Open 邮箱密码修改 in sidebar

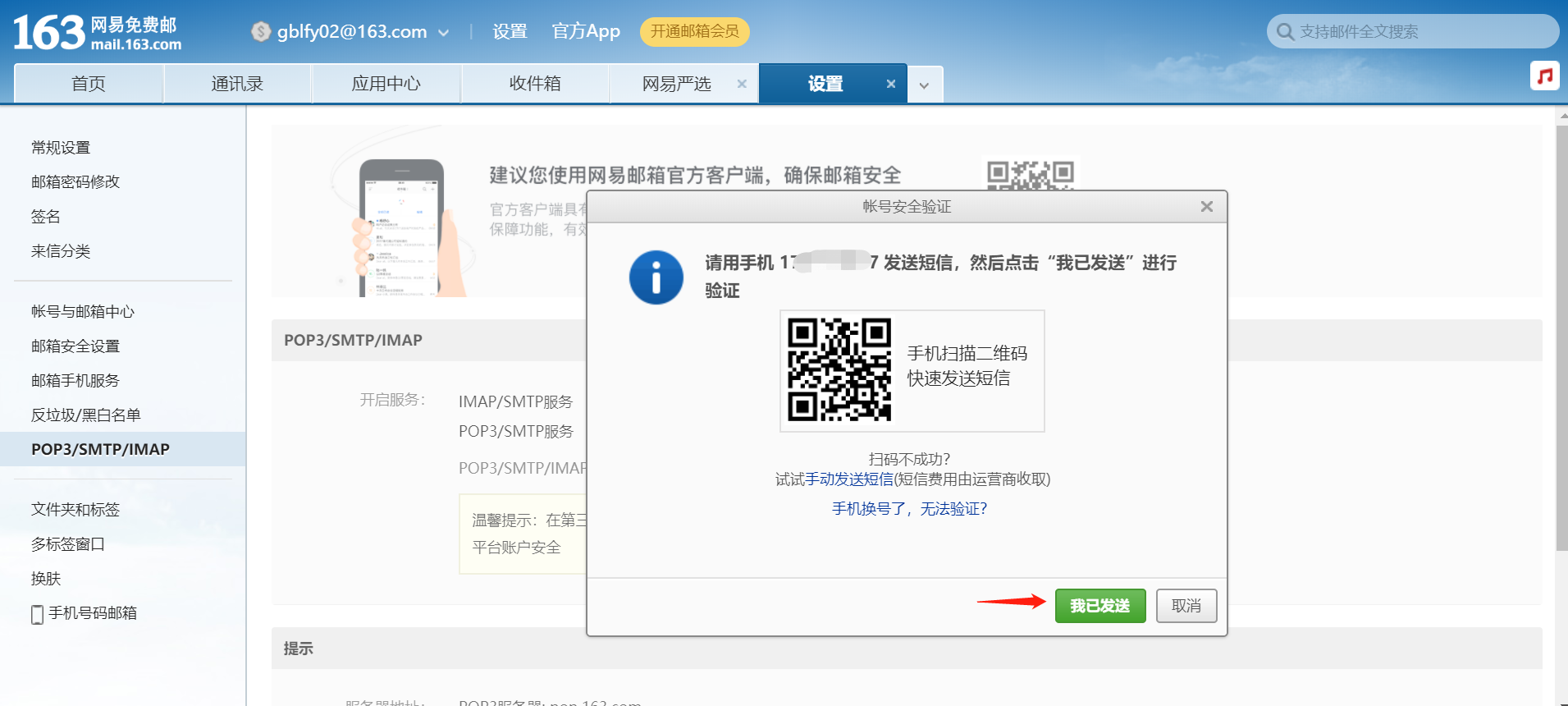tap(75, 182)
